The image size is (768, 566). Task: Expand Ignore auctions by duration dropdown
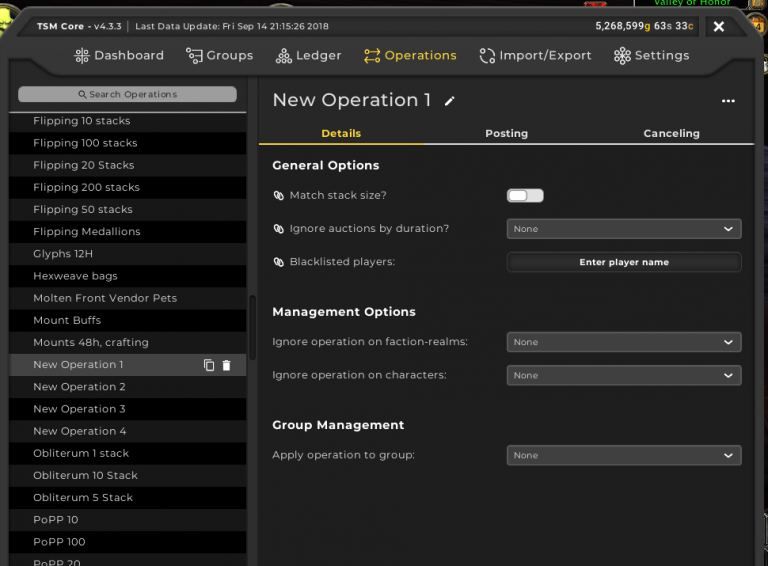pos(624,229)
